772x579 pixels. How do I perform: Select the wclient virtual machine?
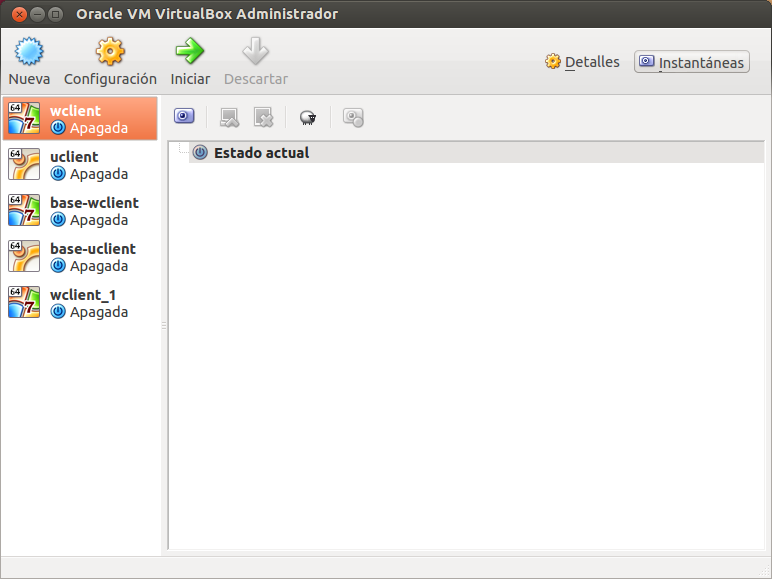(80, 119)
